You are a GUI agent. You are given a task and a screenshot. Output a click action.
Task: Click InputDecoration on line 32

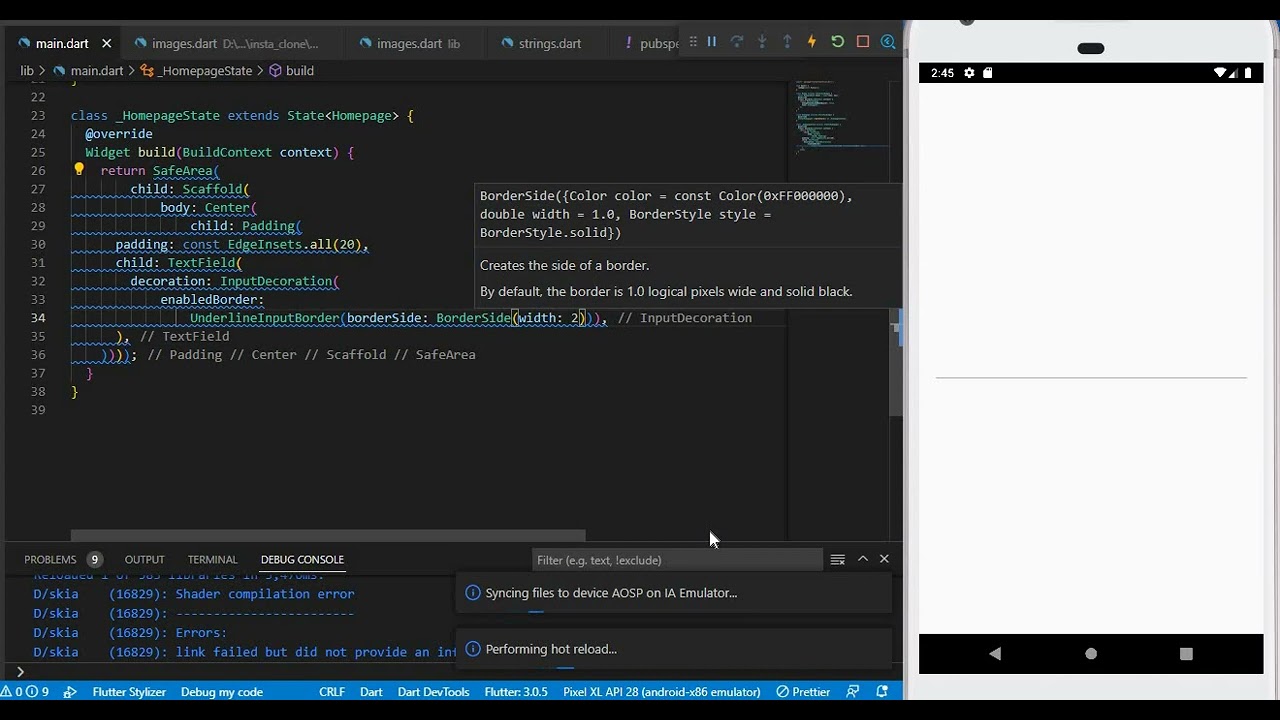click(x=276, y=281)
